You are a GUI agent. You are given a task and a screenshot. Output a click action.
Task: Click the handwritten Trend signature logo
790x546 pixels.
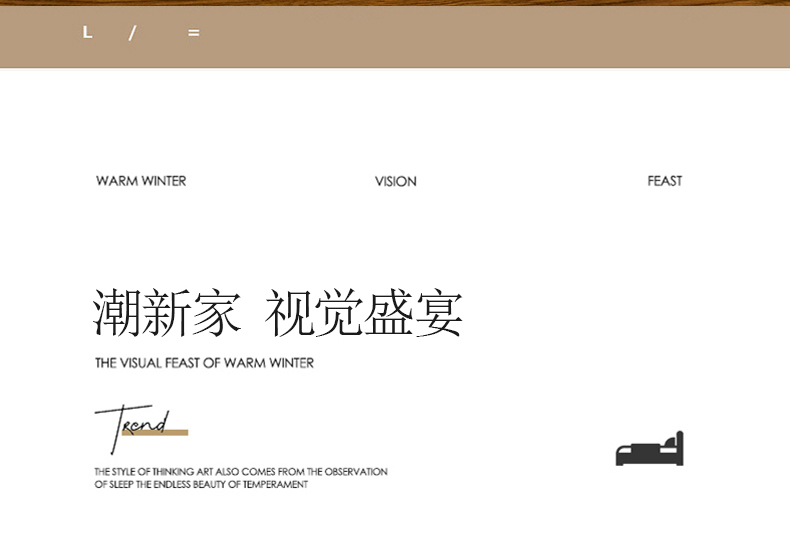point(134,426)
